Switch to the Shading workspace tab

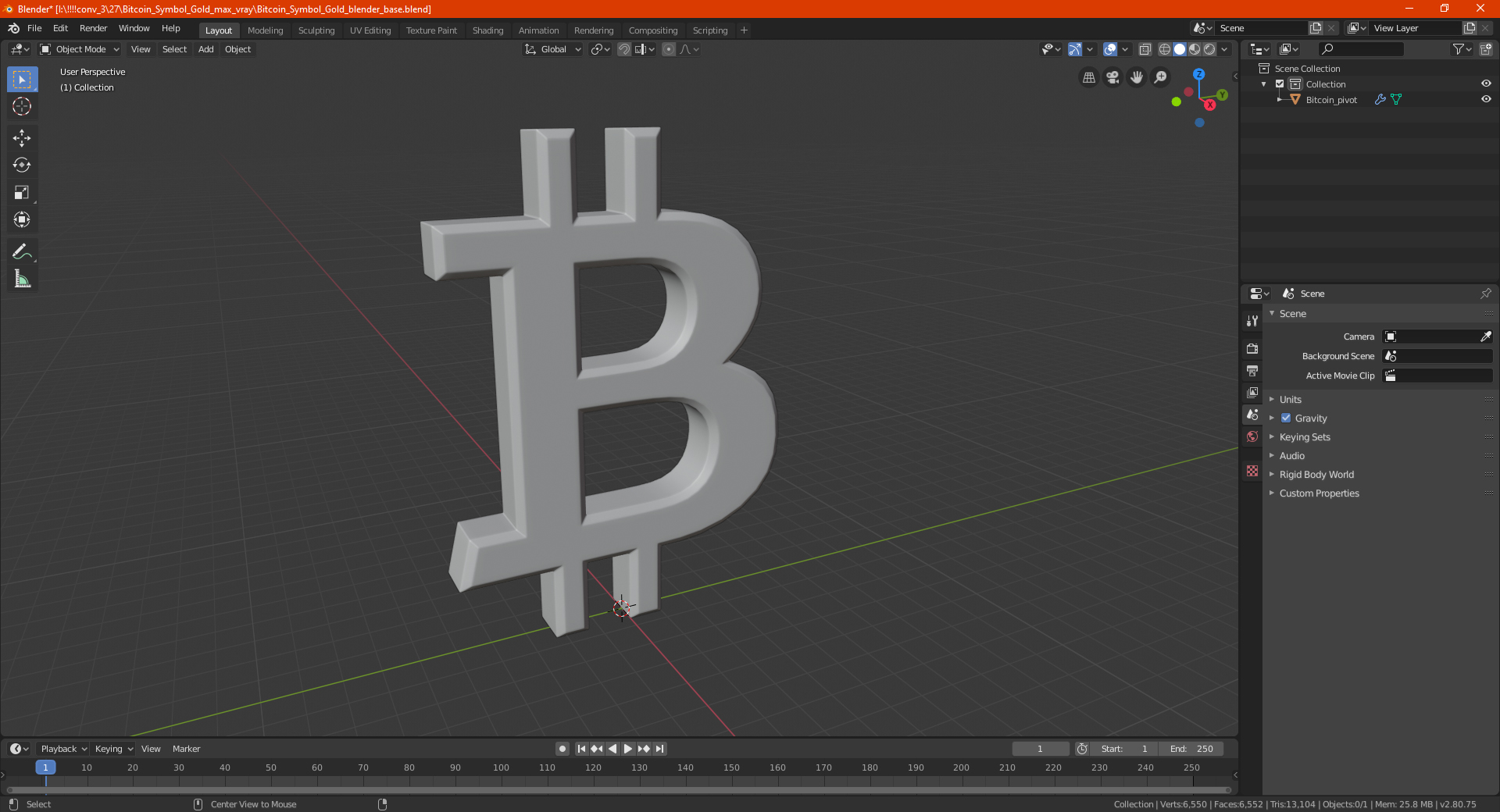click(x=487, y=30)
